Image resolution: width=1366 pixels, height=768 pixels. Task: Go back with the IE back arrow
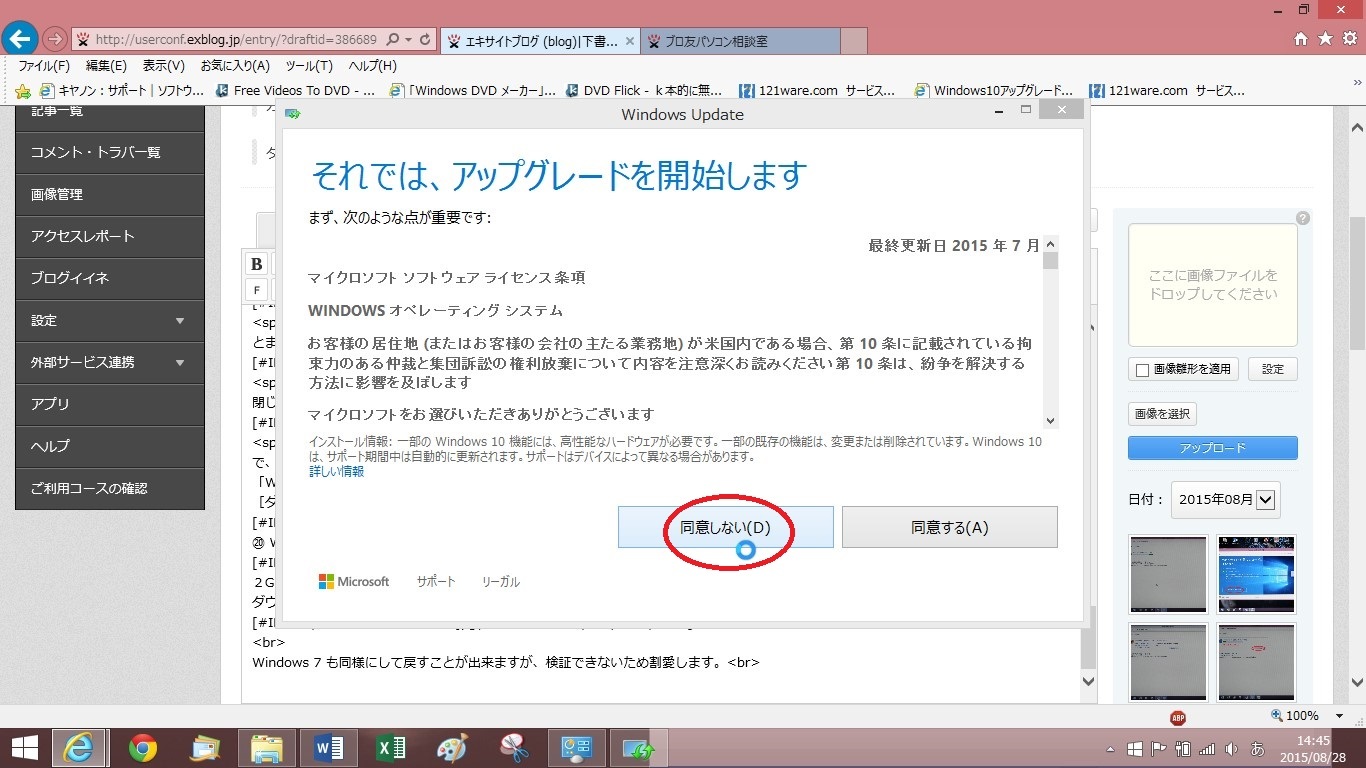pos(21,39)
